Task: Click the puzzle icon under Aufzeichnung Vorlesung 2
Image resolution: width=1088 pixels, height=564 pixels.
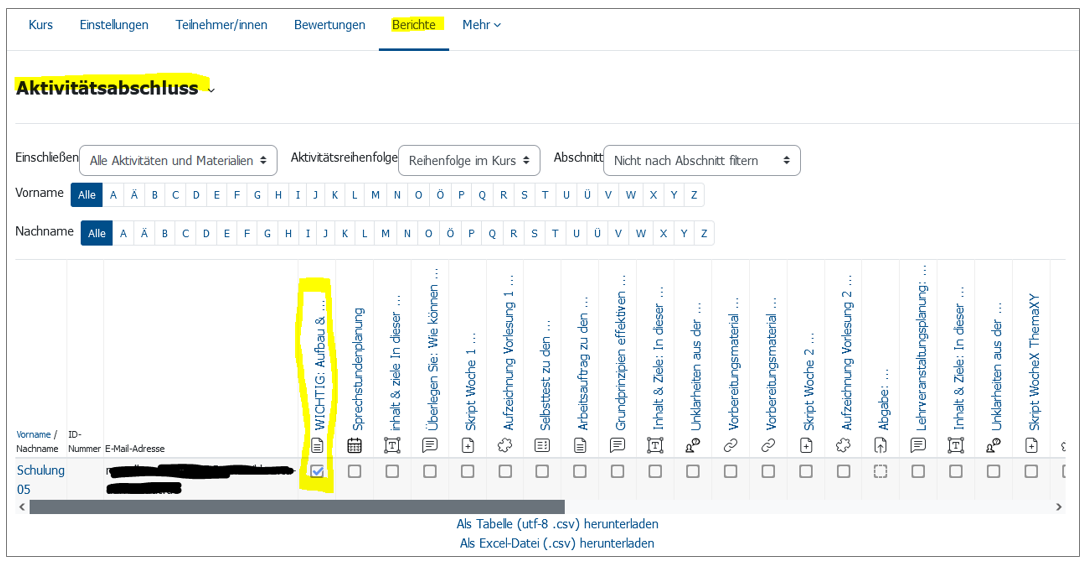Action: (843, 445)
